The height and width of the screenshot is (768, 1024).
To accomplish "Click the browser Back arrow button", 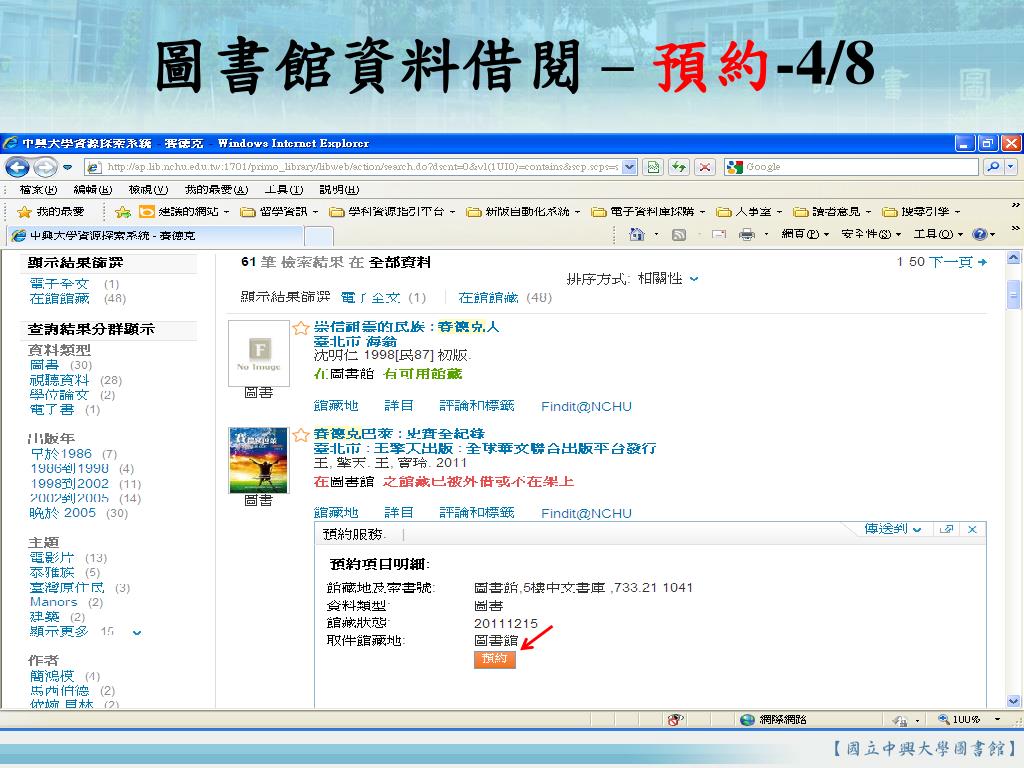I will tap(17, 167).
